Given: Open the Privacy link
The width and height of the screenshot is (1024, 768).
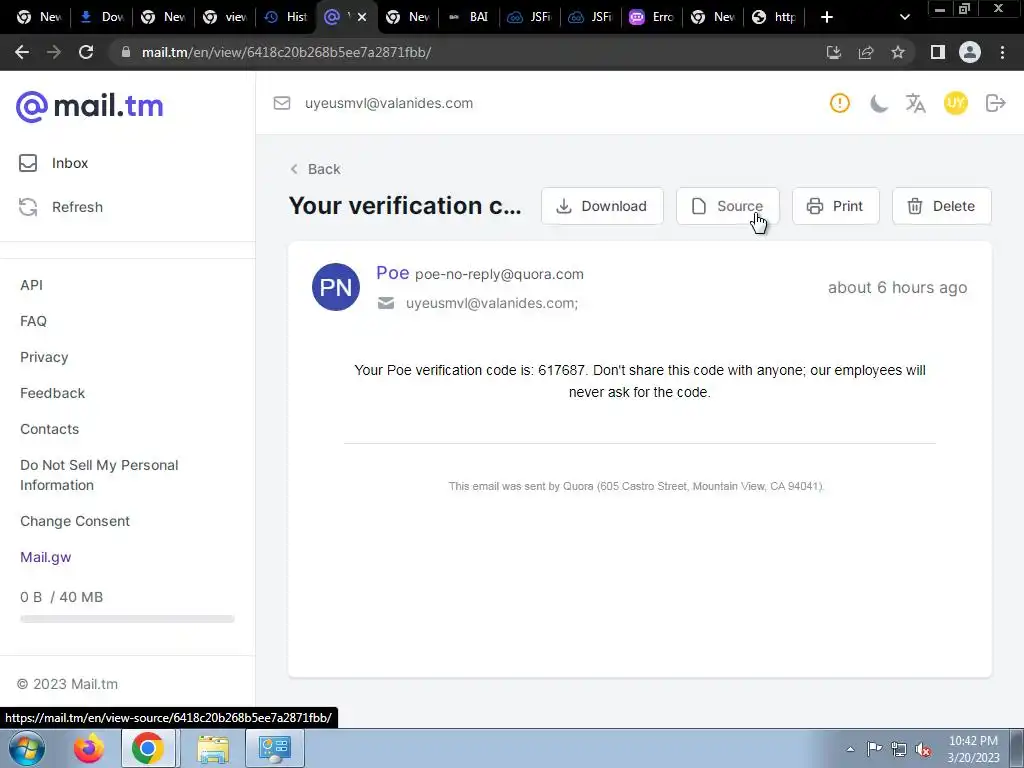Looking at the screenshot, I should coord(44,357).
